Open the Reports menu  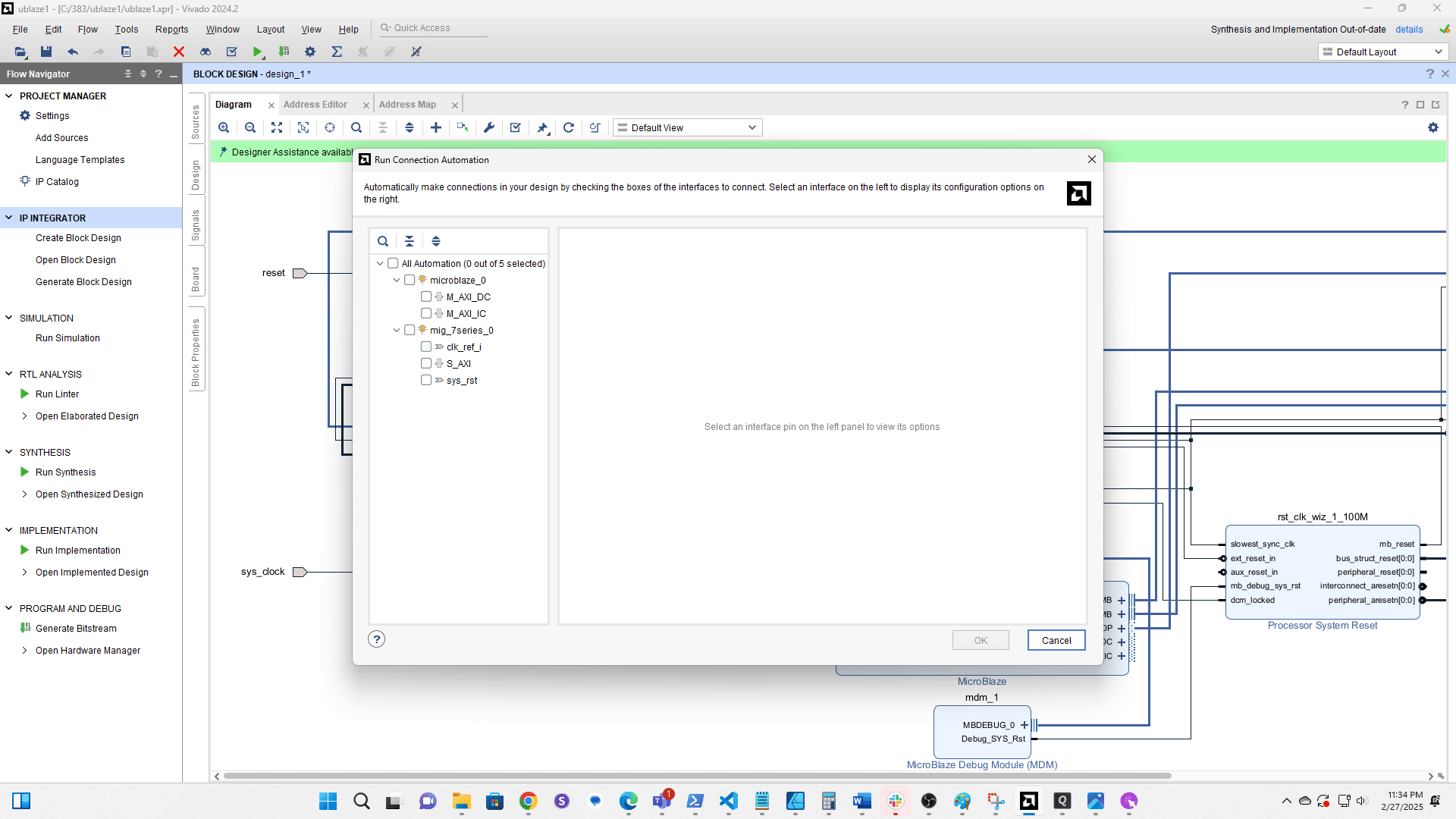click(171, 29)
